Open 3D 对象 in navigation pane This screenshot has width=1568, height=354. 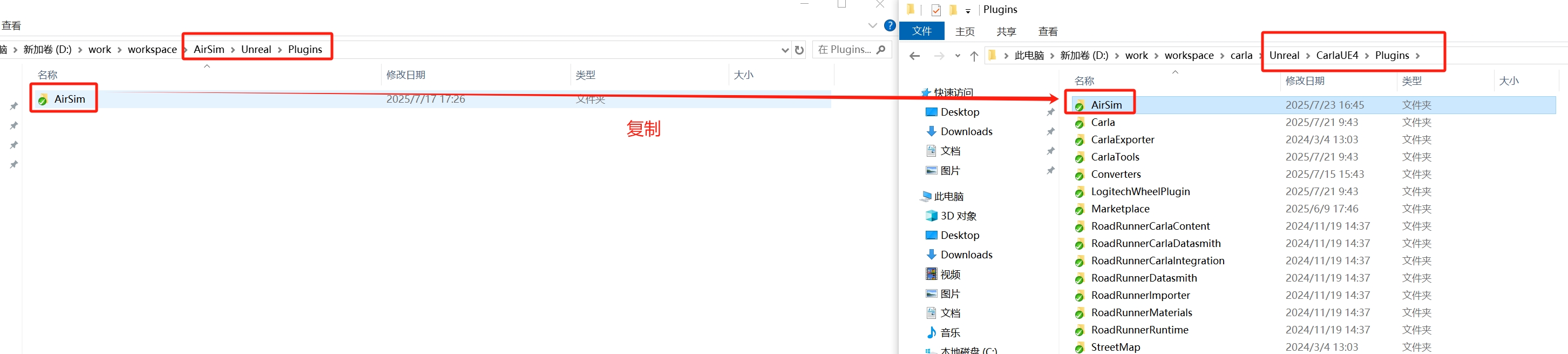click(x=958, y=216)
